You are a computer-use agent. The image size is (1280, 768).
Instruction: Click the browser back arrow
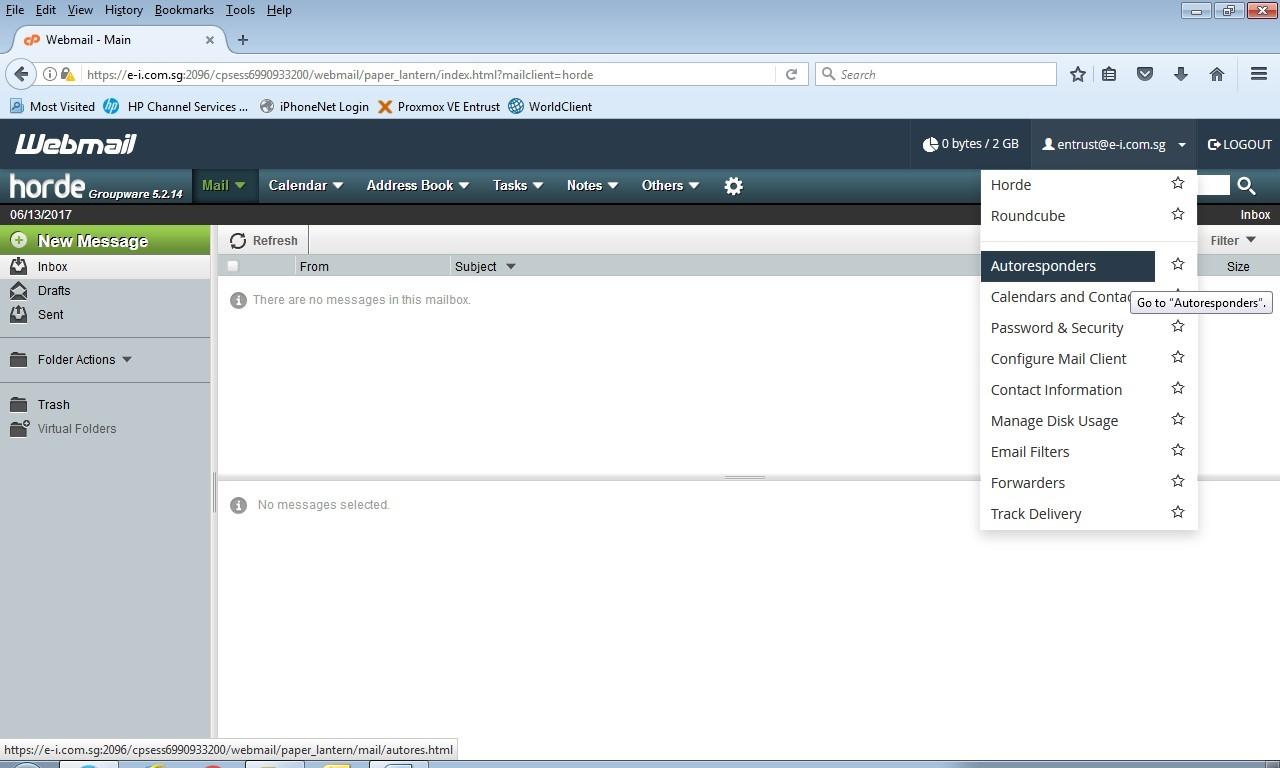(21, 74)
